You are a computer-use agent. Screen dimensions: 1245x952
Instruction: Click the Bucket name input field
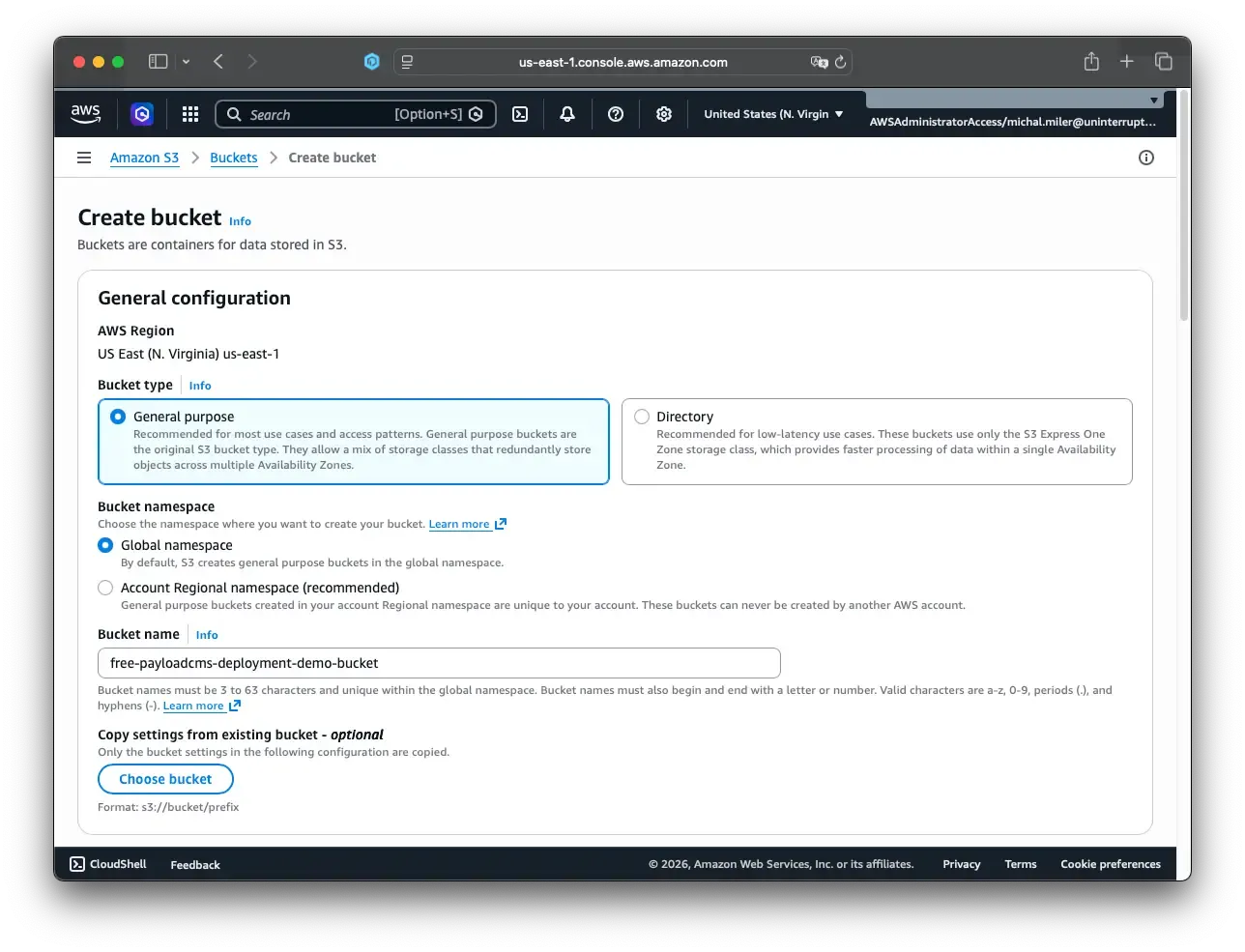coord(439,663)
